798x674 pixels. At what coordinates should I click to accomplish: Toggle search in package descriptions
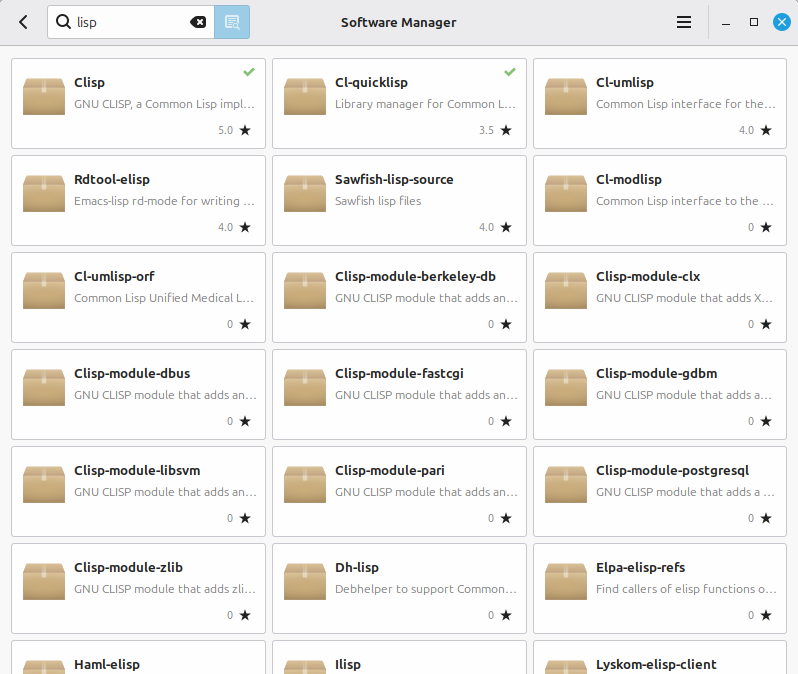232,22
